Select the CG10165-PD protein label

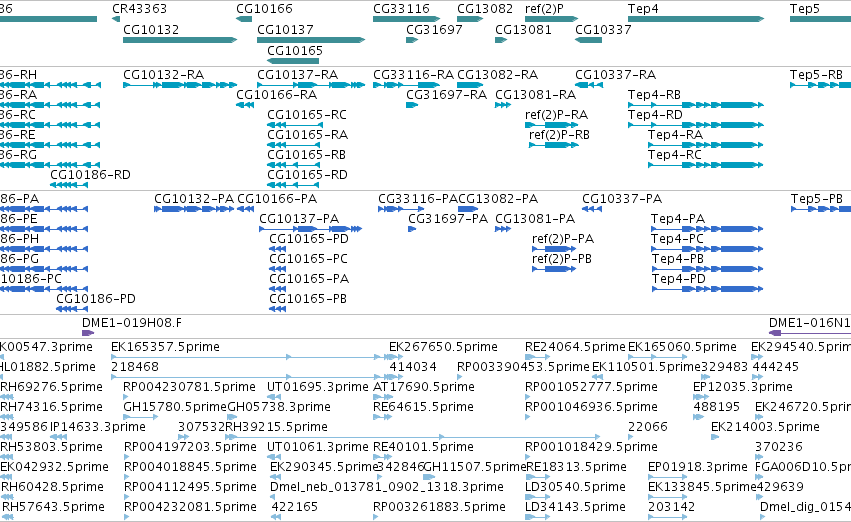(309, 239)
